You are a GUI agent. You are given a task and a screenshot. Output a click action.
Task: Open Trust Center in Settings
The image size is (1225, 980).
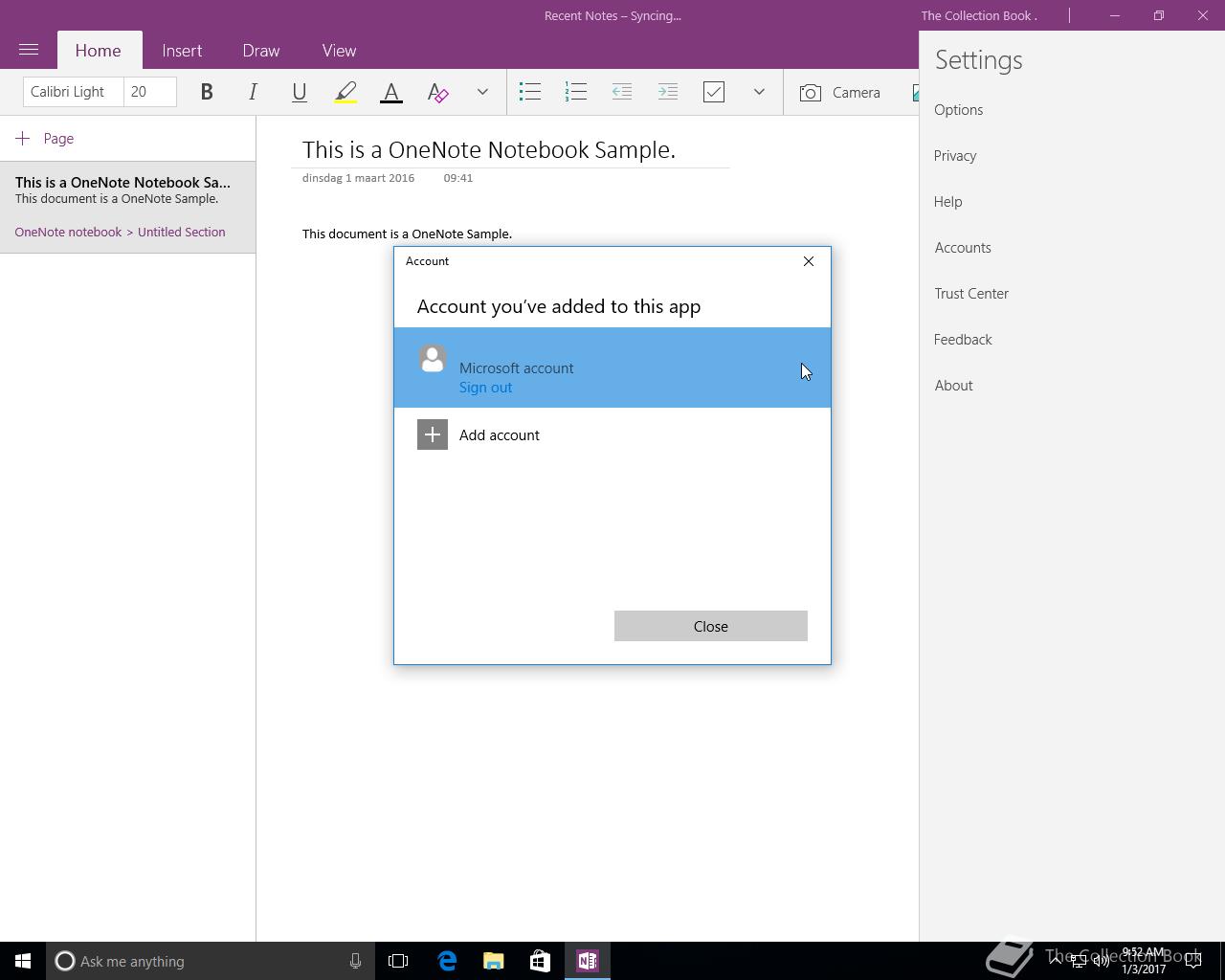[x=971, y=294]
